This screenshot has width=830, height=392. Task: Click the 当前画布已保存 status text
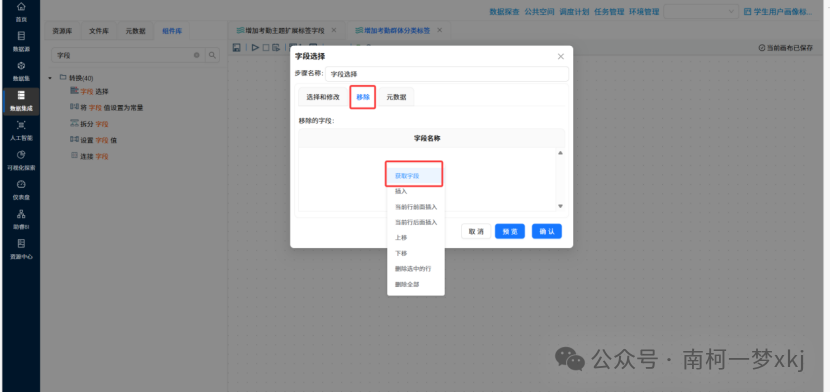(x=786, y=48)
